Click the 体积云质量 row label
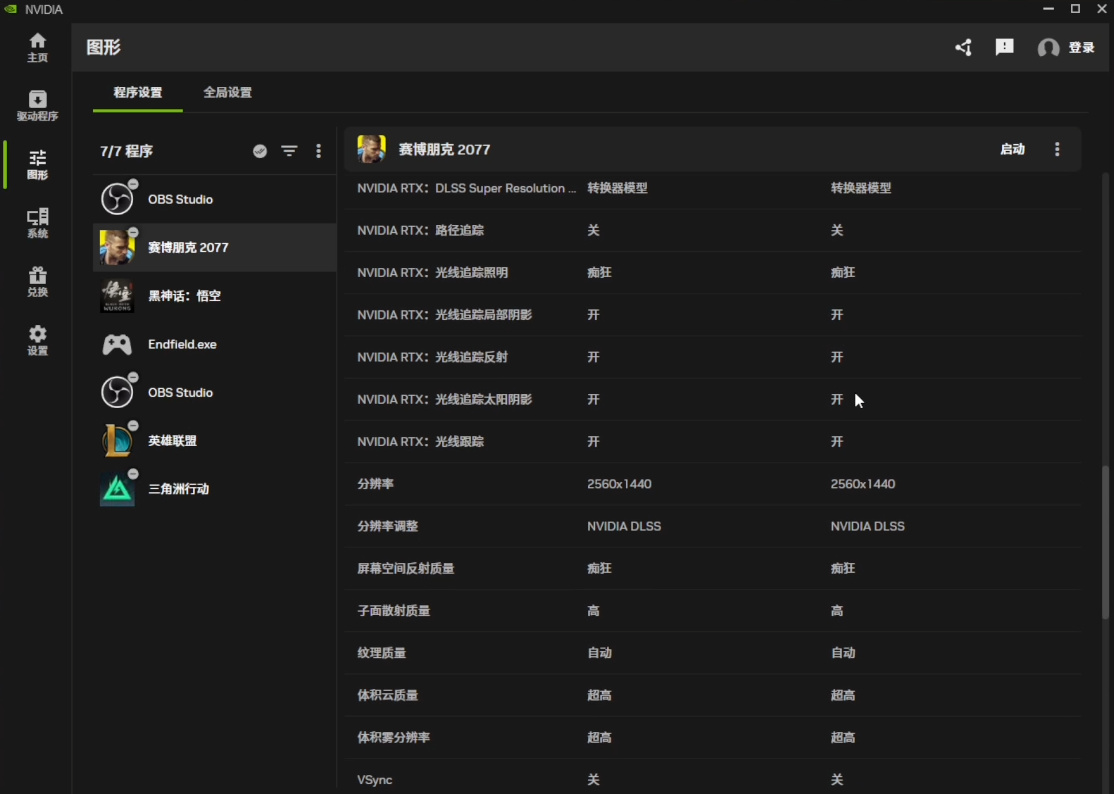 tap(387, 695)
